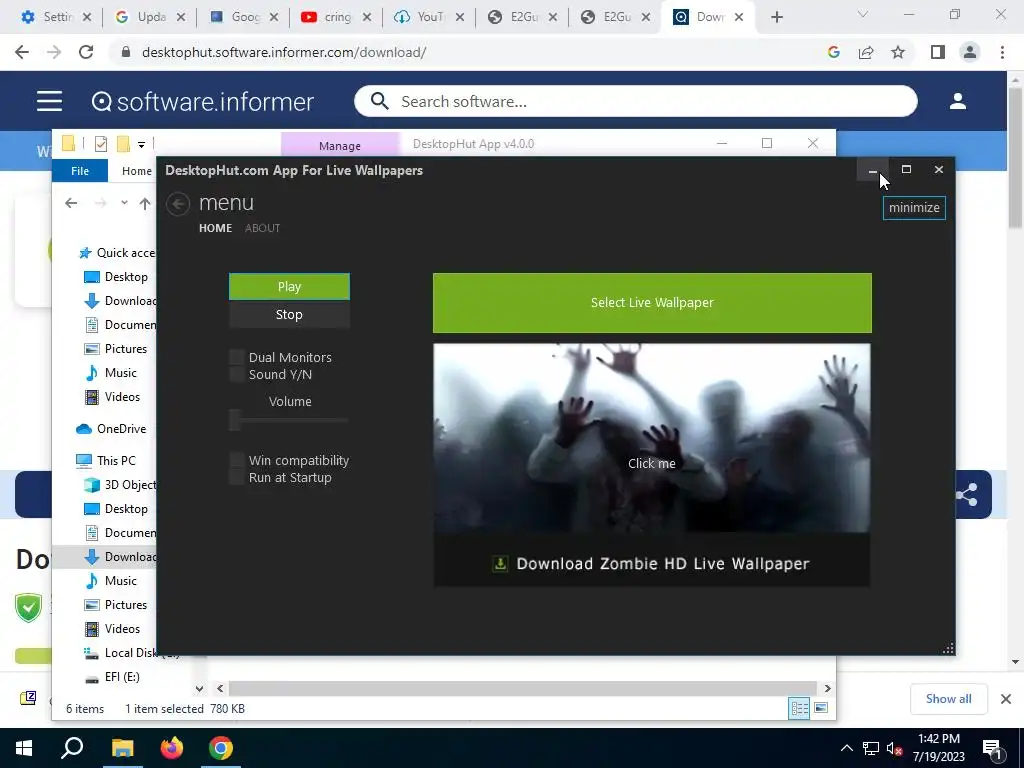This screenshot has height=768, width=1024.
Task: Click the share page icon in Chrome address bar
Action: (866, 52)
